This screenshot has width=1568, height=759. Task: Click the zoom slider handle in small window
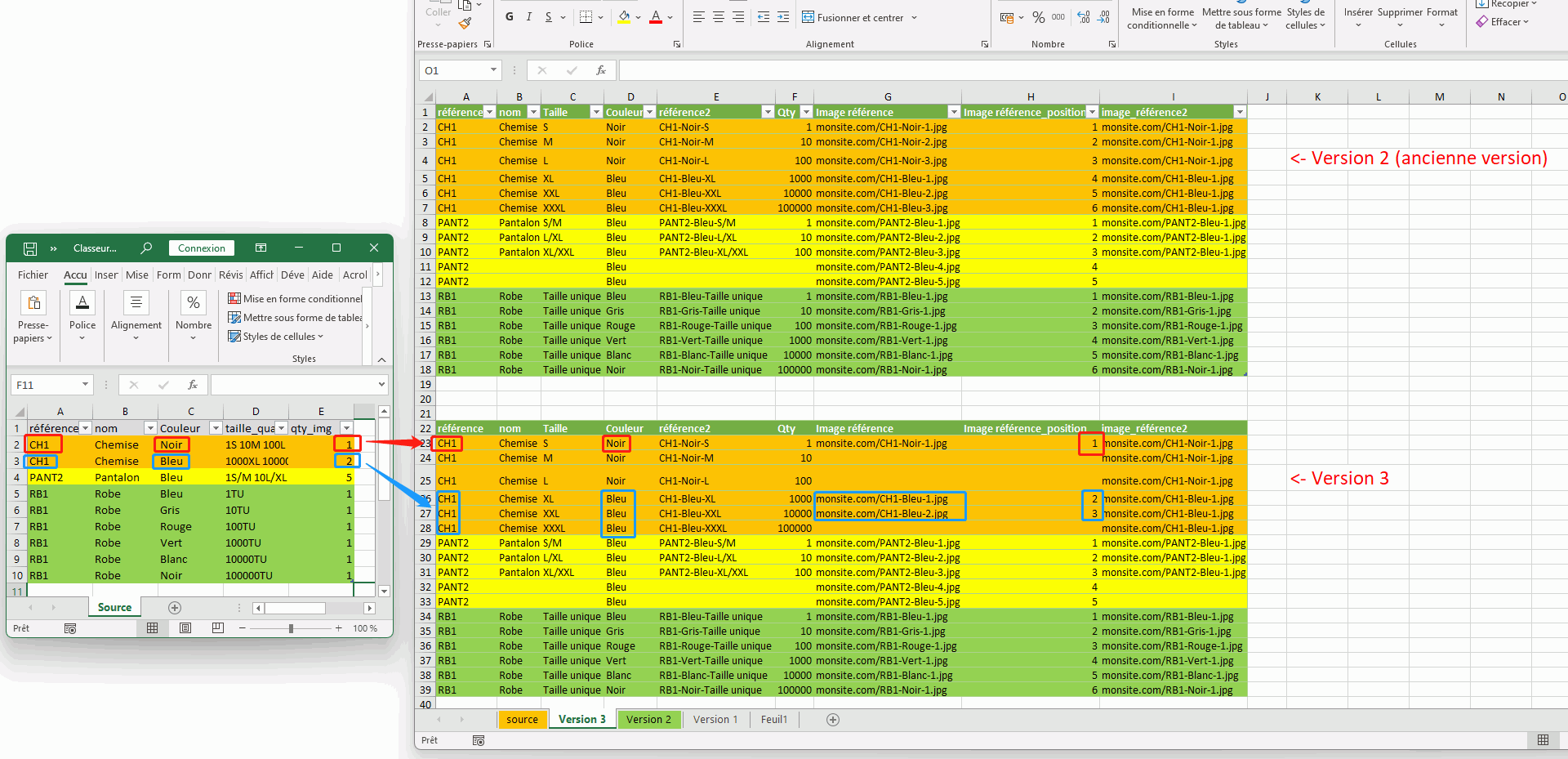291,628
